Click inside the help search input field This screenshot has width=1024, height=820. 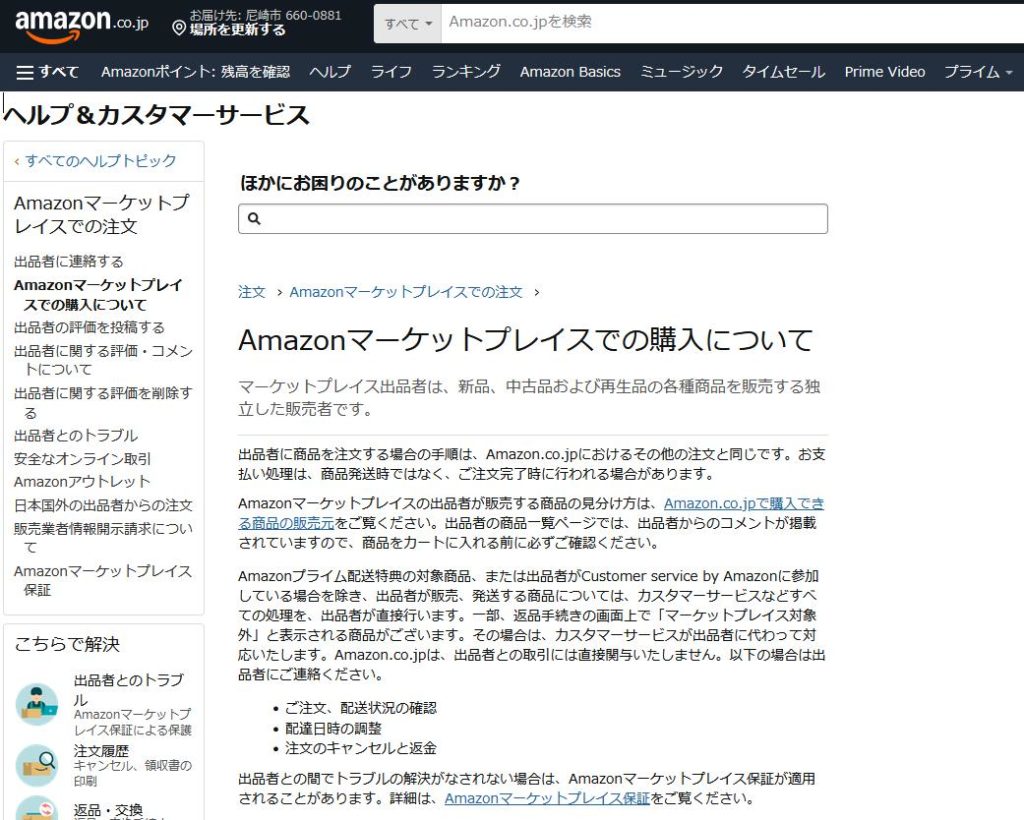click(500, 218)
